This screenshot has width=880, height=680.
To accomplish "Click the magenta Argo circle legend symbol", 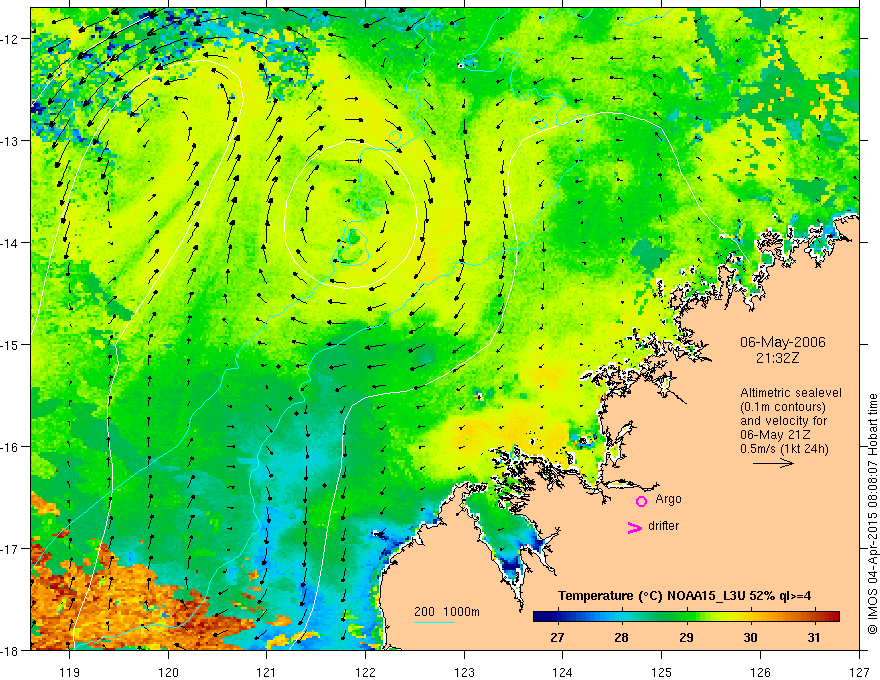I will pyautogui.click(x=641, y=501).
